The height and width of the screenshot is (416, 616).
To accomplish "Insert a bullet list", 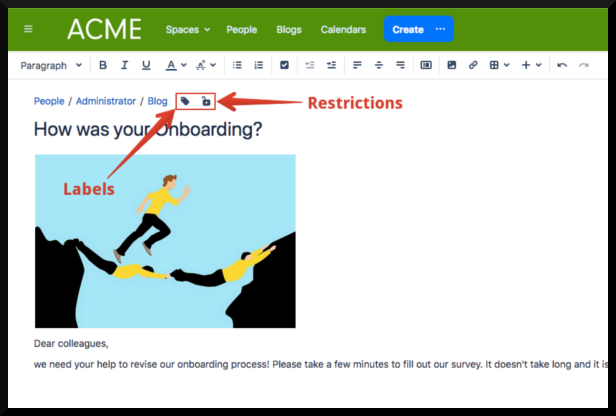I will pyautogui.click(x=237, y=65).
